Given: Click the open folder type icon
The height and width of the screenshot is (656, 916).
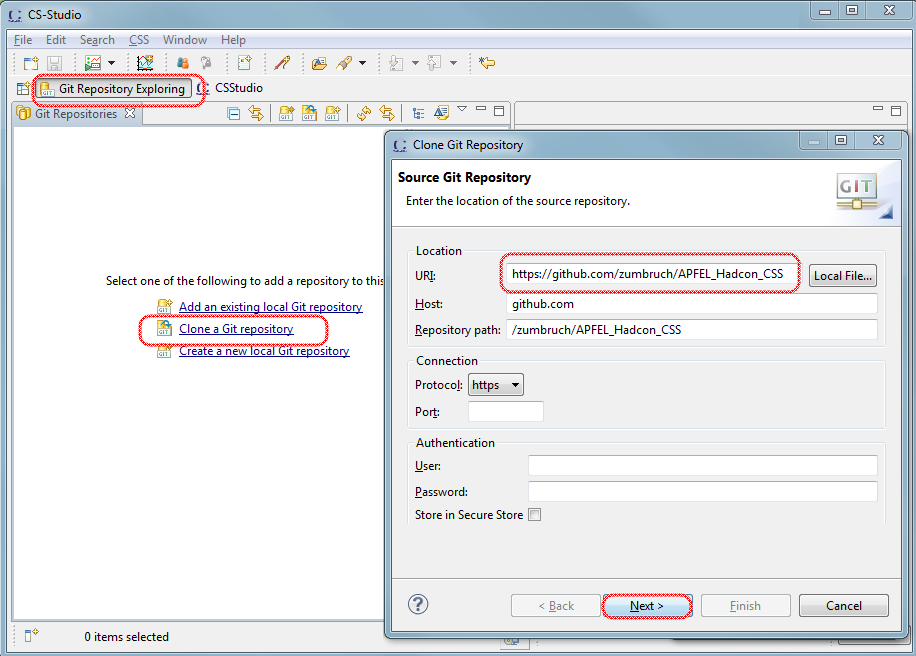Looking at the screenshot, I should click(x=319, y=63).
